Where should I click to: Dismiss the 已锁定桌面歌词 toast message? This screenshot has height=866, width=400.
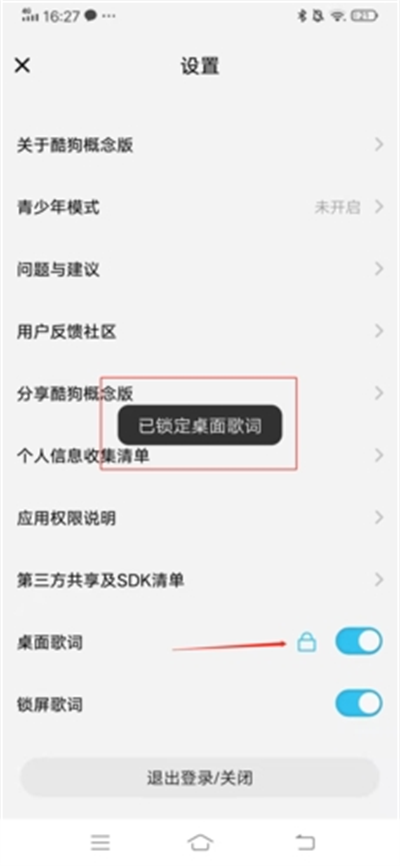tap(200, 426)
